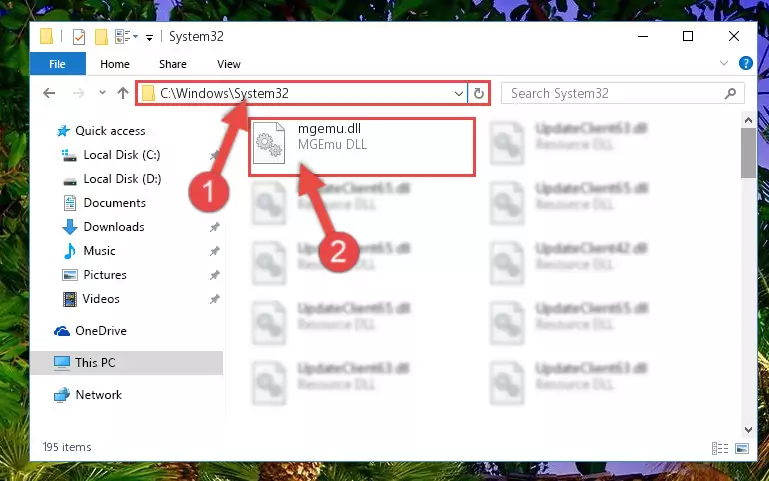Viewport: 769px width, 481px height.
Task: Click the scrollbar down arrow
Action: (x=748, y=430)
